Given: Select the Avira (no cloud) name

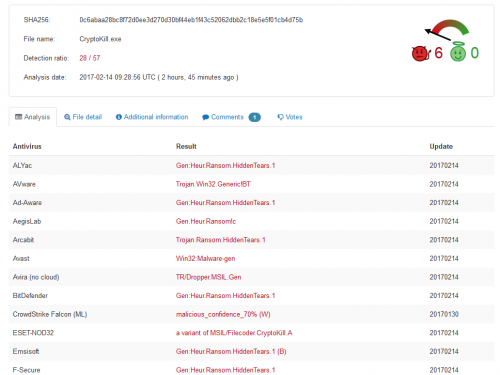Looking at the screenshot, I should tap(36, 277).
